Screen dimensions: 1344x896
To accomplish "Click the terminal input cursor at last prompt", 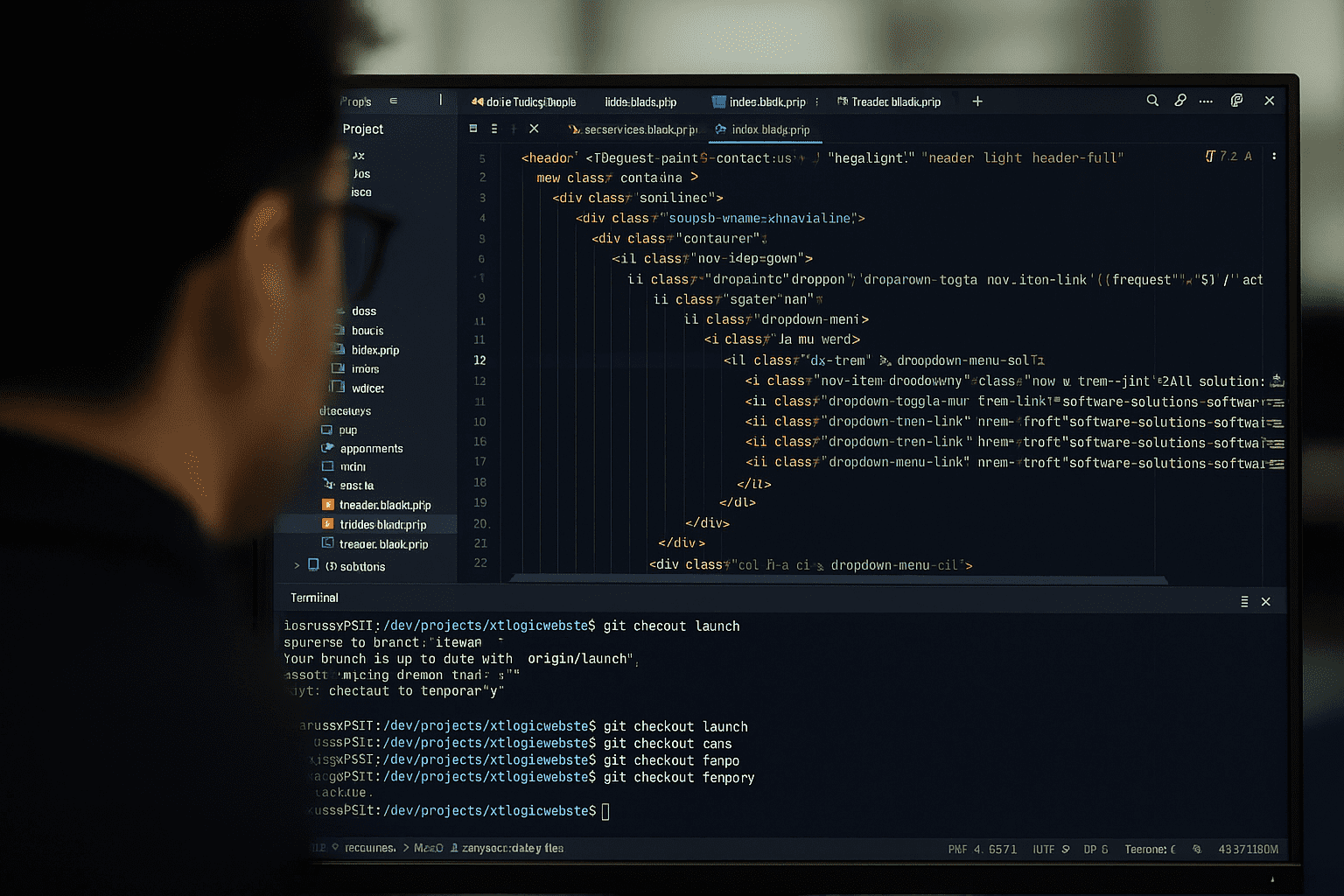I will point(605,810).
